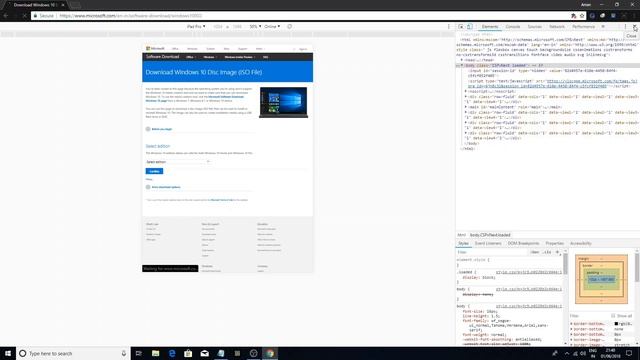Click the browser back arrow
The height and width of the screenshot is (360, 640).
click(6, 16)
